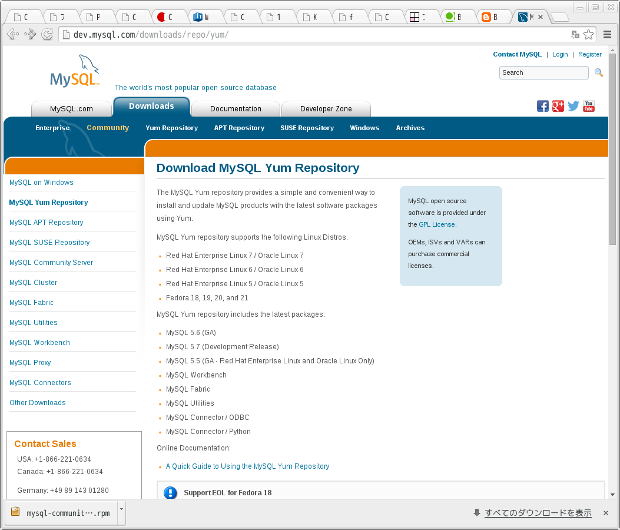Open Yum Repository in the submenu
Image resolution: width=620 pixels, height=530 pixels.
click(172, 128)
